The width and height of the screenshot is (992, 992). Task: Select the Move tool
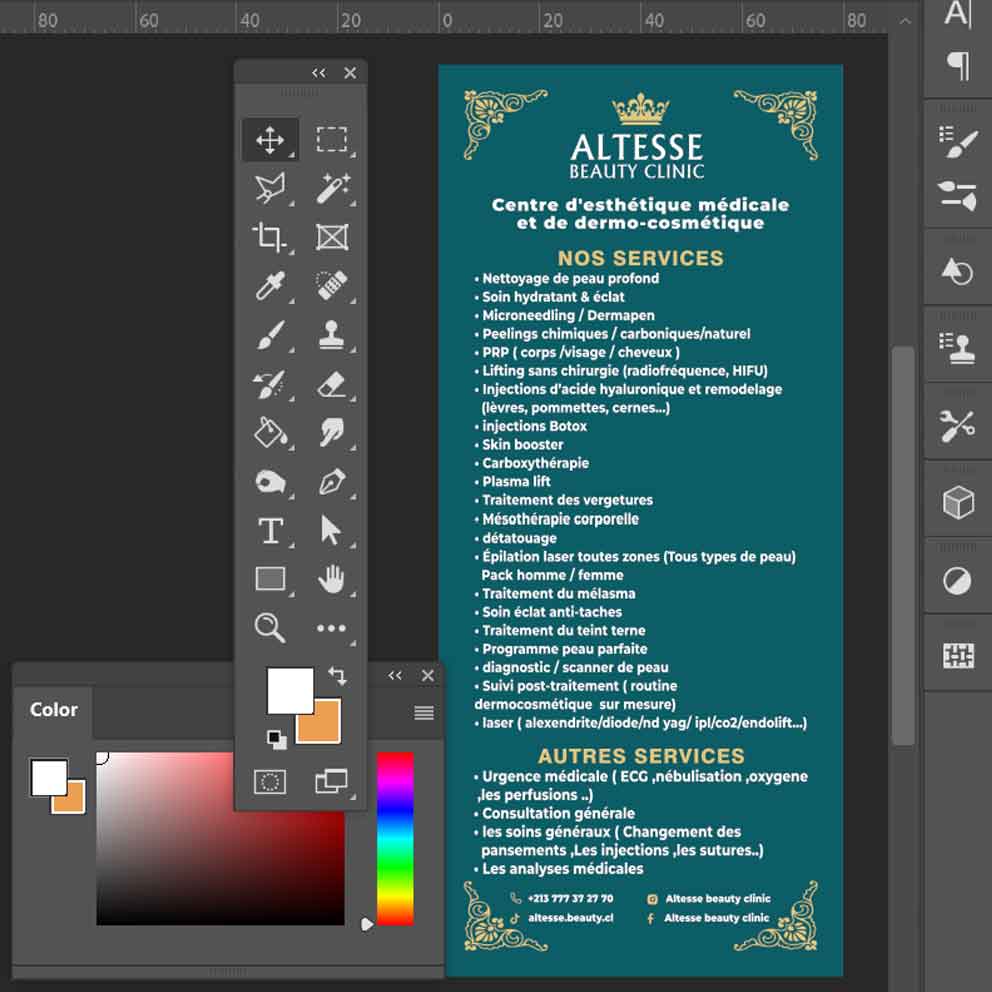coord(270,140)
